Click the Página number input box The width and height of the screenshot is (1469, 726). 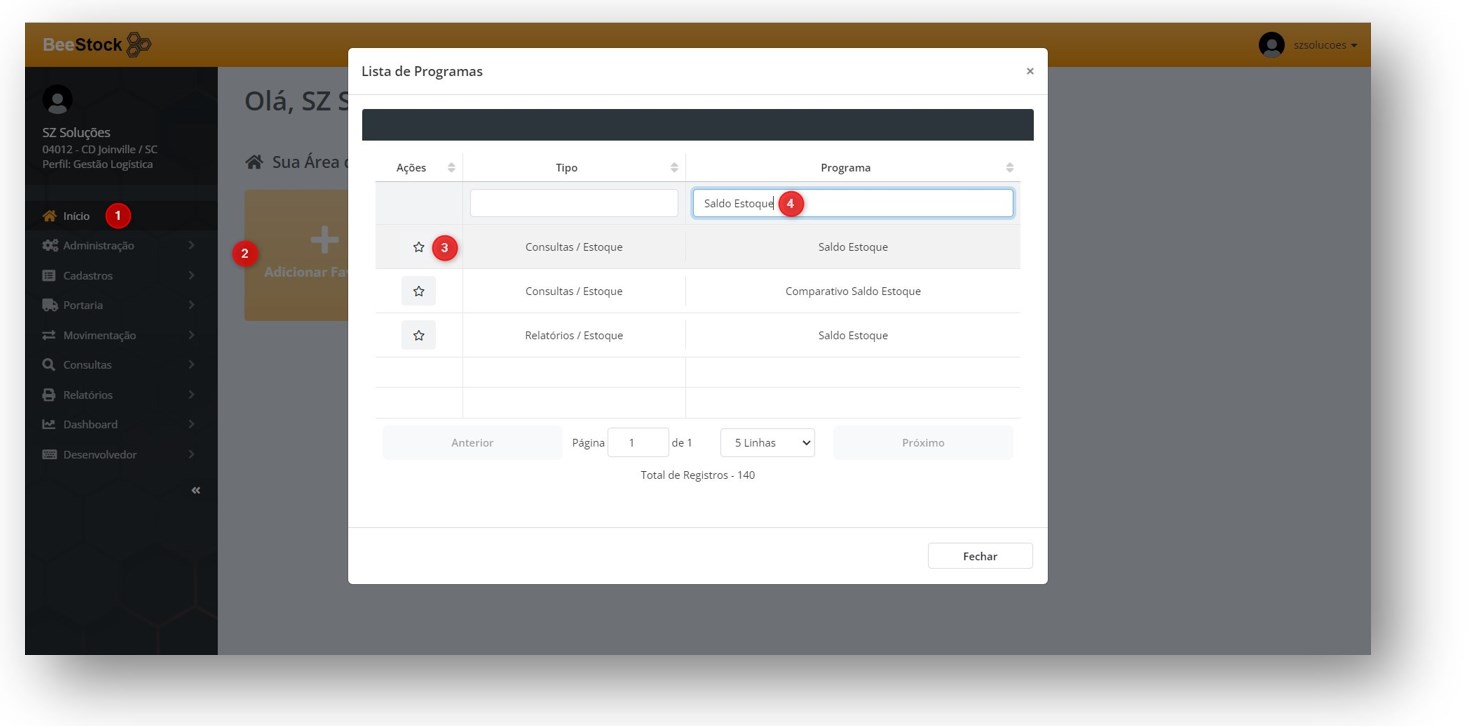tap(637, 443)
